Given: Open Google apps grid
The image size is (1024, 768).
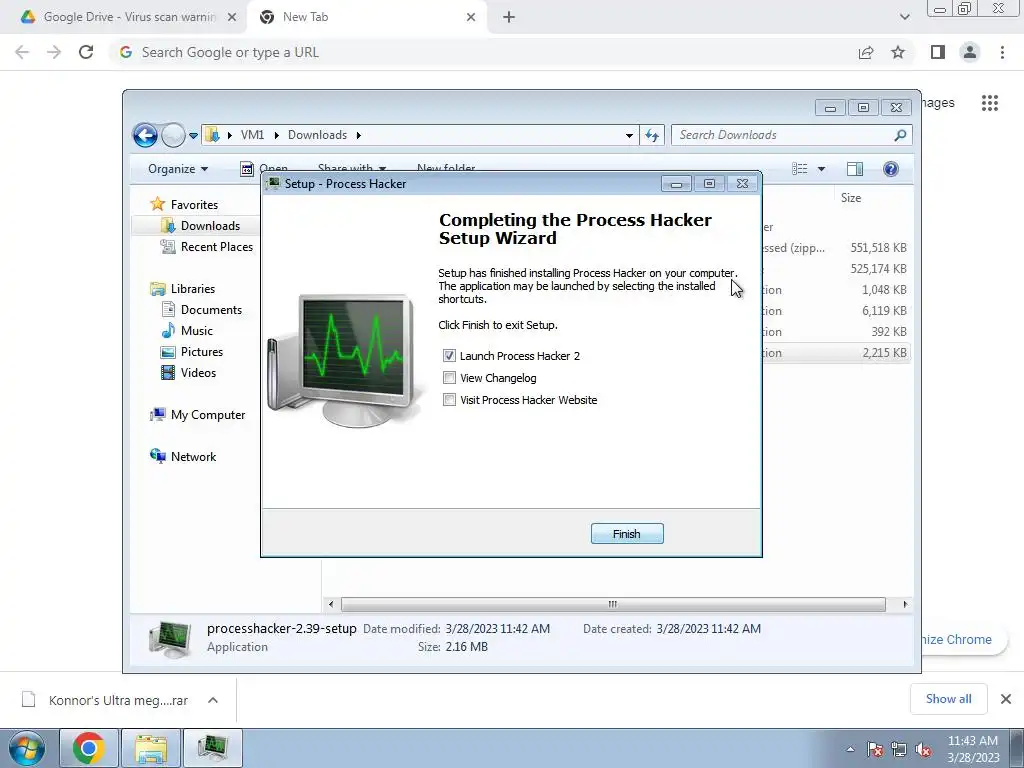Looking at the screenshot, I should pos(990,103).
